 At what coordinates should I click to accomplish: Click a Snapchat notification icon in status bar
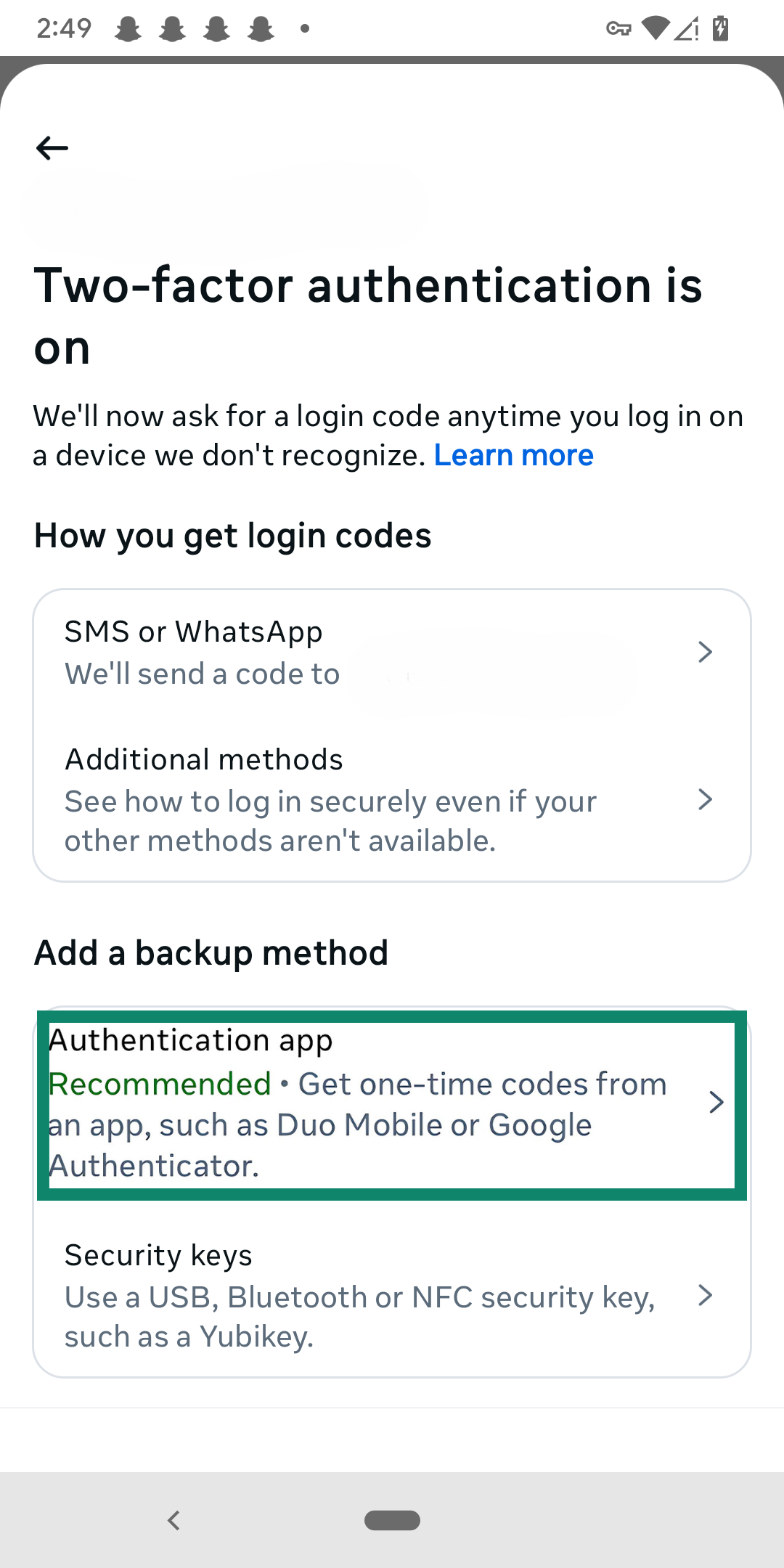(127, 28)
